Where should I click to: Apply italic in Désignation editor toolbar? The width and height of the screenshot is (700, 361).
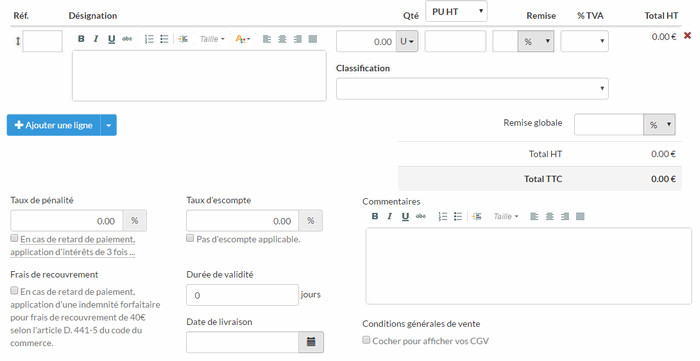click(x=96, y=39)
